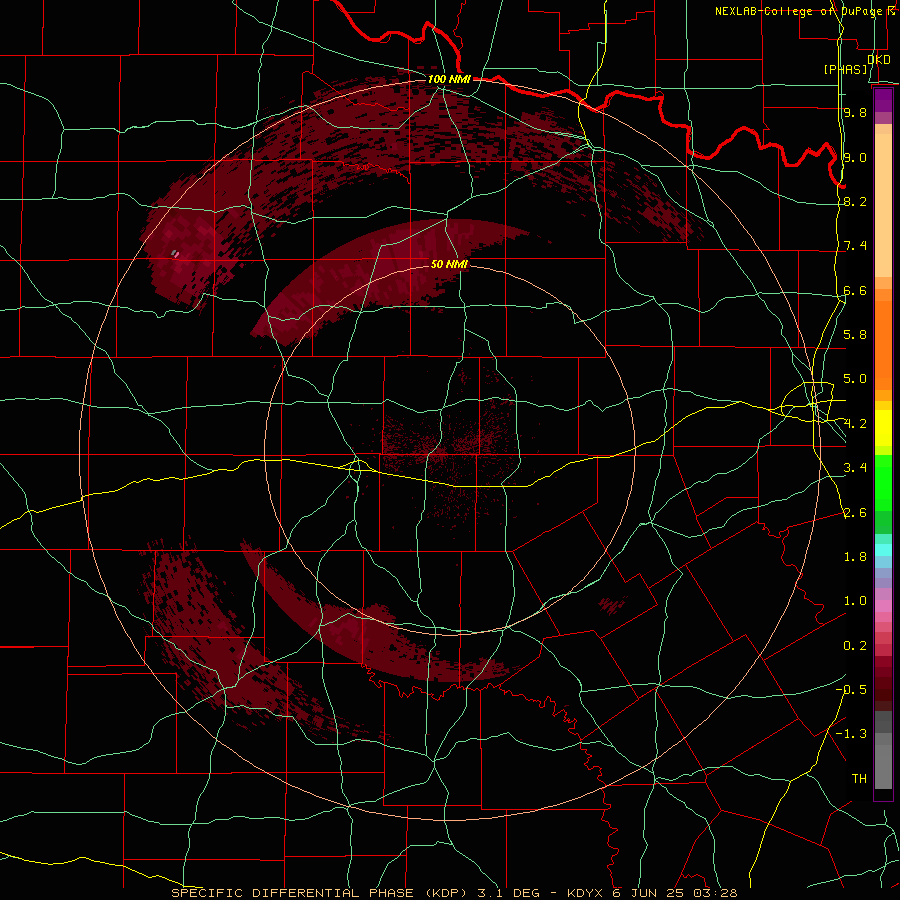Click the [PHAS] units label
900x900 pixels.
point(845,69)
